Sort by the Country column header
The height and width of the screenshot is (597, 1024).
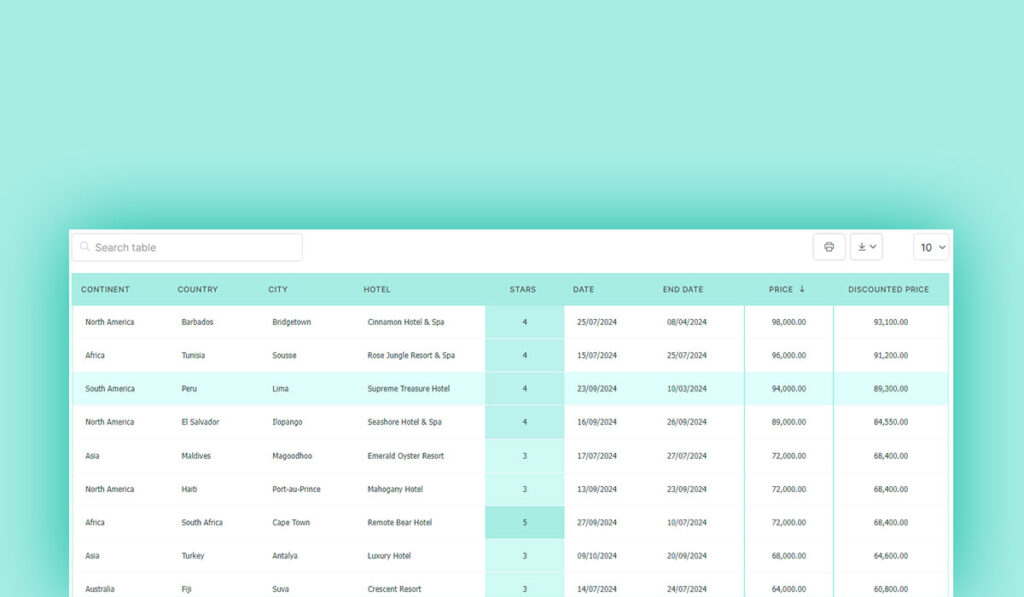[197, 290]
